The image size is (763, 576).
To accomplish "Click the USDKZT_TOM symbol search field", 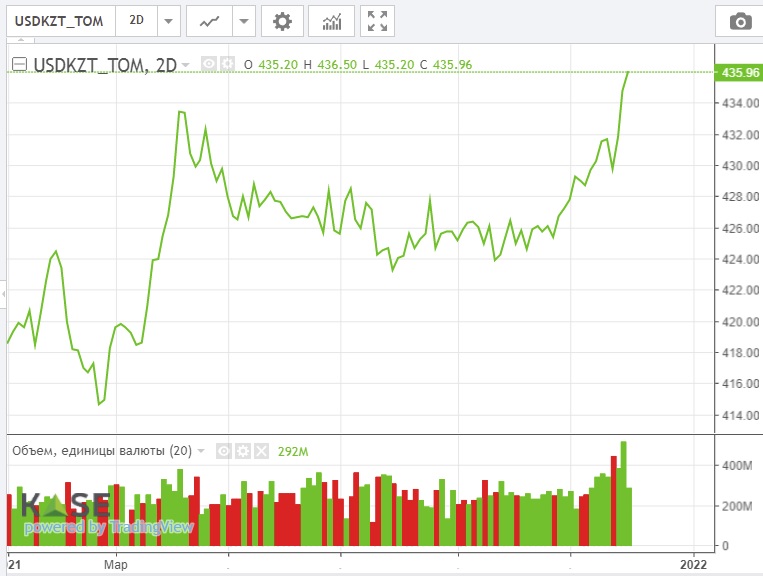I will [61, 21].
